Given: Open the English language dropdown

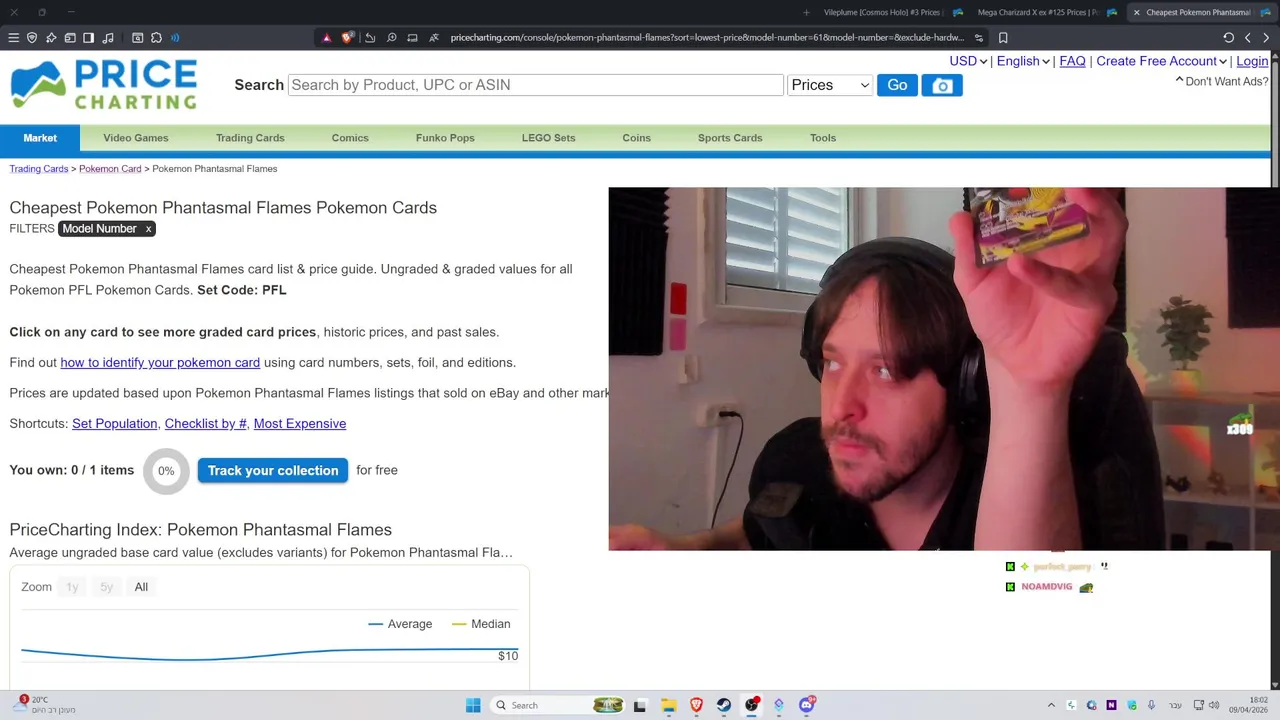Looking at the screenshot, I should (1023, 61).
